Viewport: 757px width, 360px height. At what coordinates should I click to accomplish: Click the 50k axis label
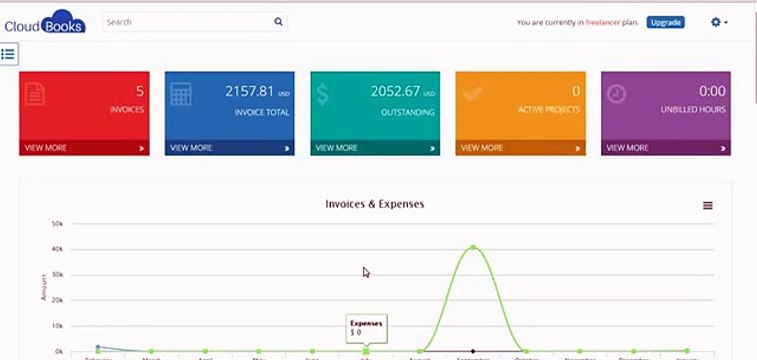click(57, 224)
